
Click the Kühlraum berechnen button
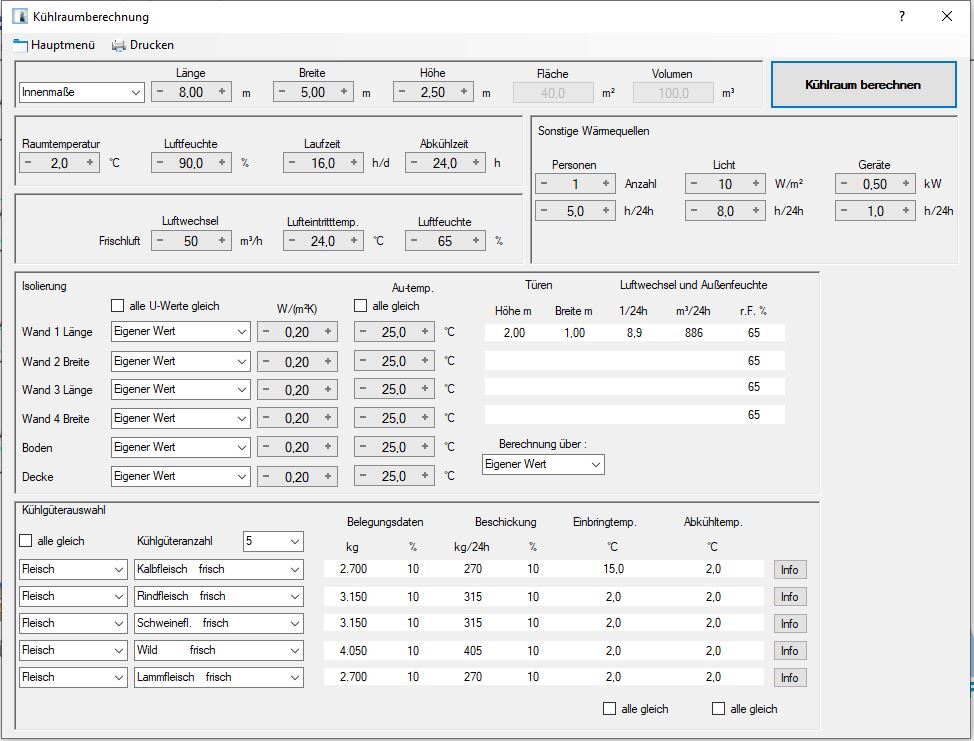pos(863,84)
